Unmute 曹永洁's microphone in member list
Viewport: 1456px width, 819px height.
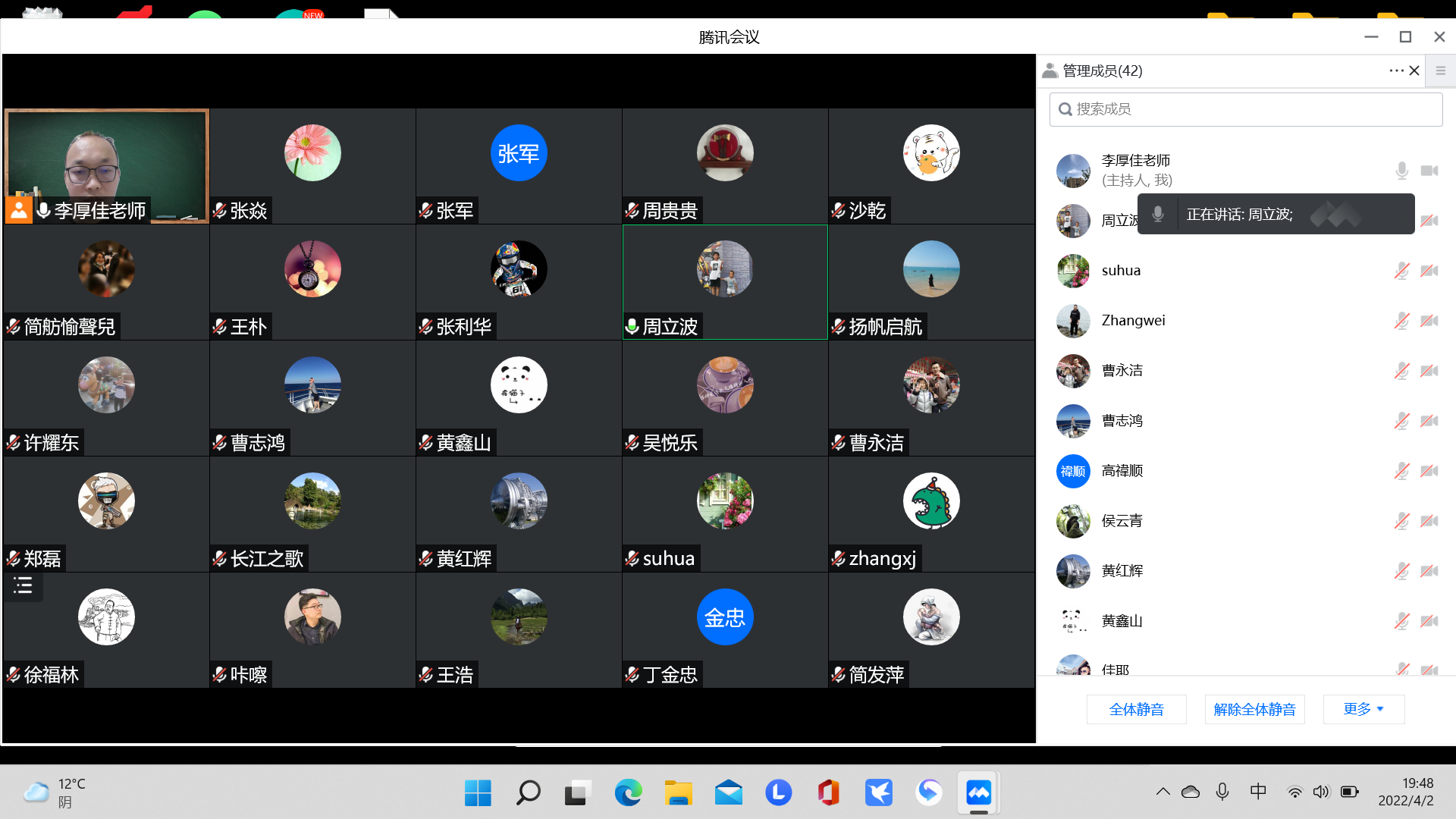pos(1401,371)
